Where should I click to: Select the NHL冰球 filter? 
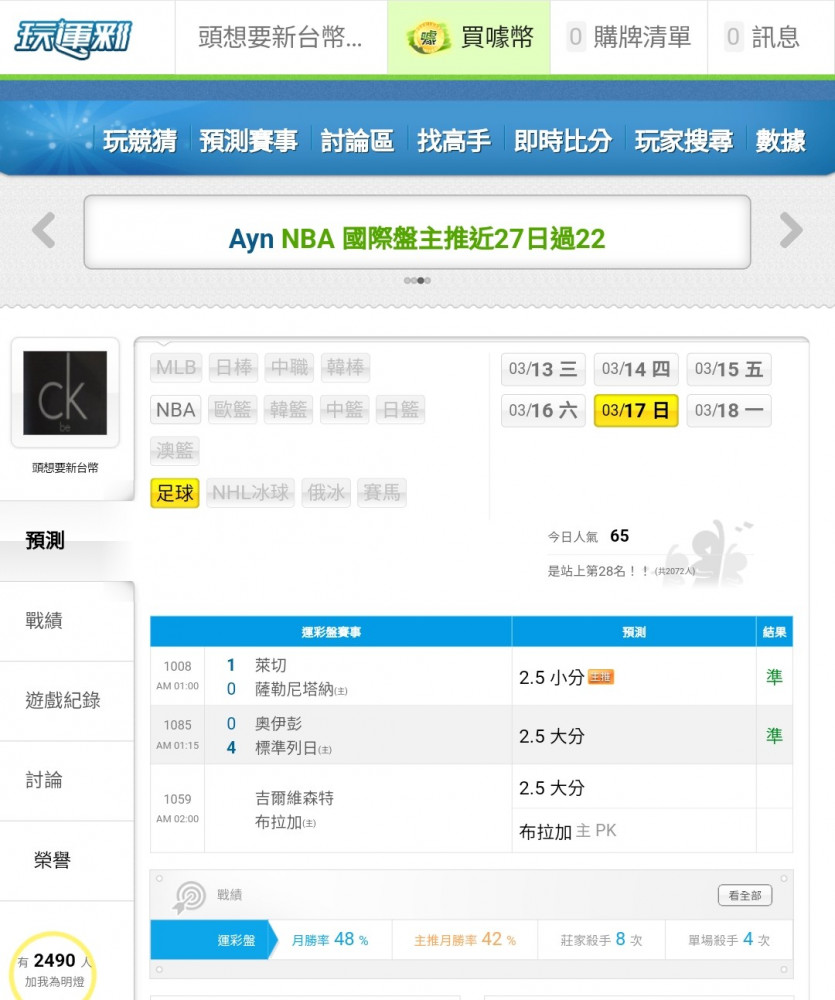pos(251,493)
